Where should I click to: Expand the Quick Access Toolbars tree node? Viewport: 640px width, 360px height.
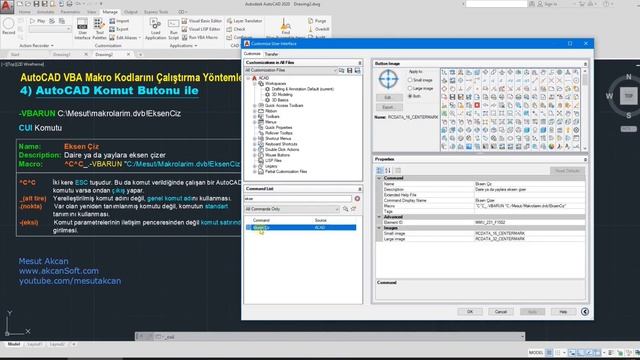click(255, 105)
